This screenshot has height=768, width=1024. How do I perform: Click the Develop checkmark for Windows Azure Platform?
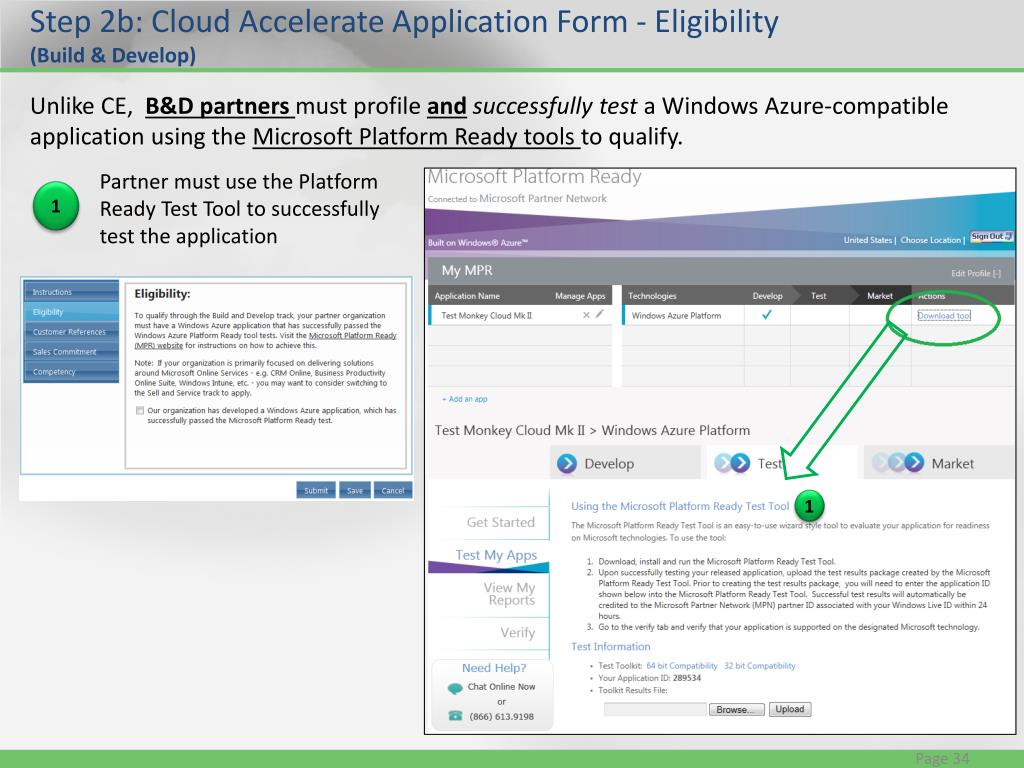(767, 315)
